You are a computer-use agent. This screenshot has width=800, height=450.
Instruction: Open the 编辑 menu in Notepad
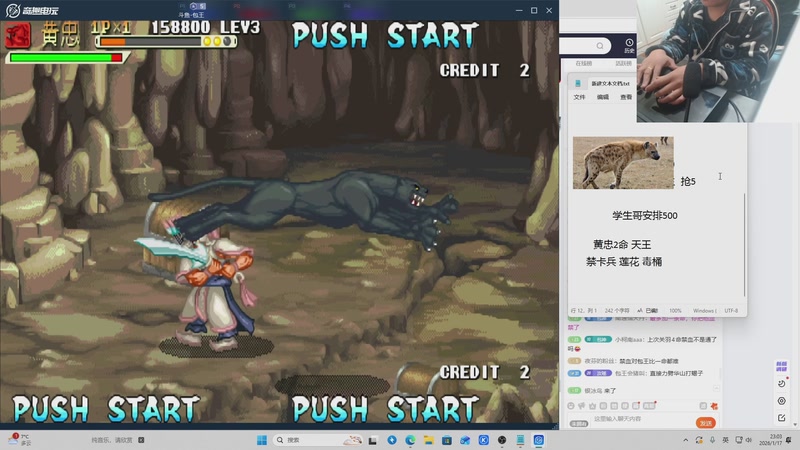603,97
